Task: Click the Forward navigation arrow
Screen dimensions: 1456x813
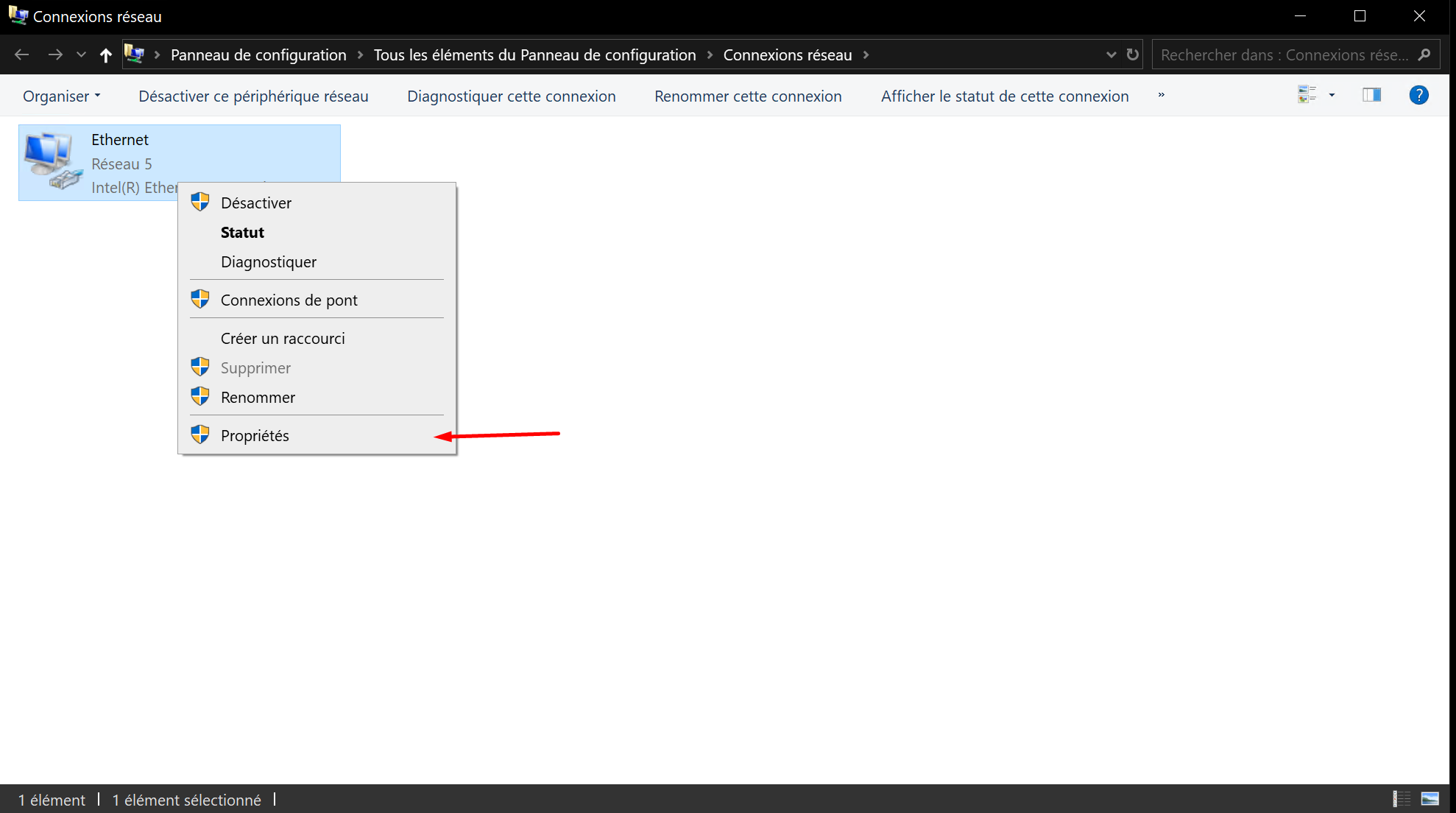Action: pos(55,54)
